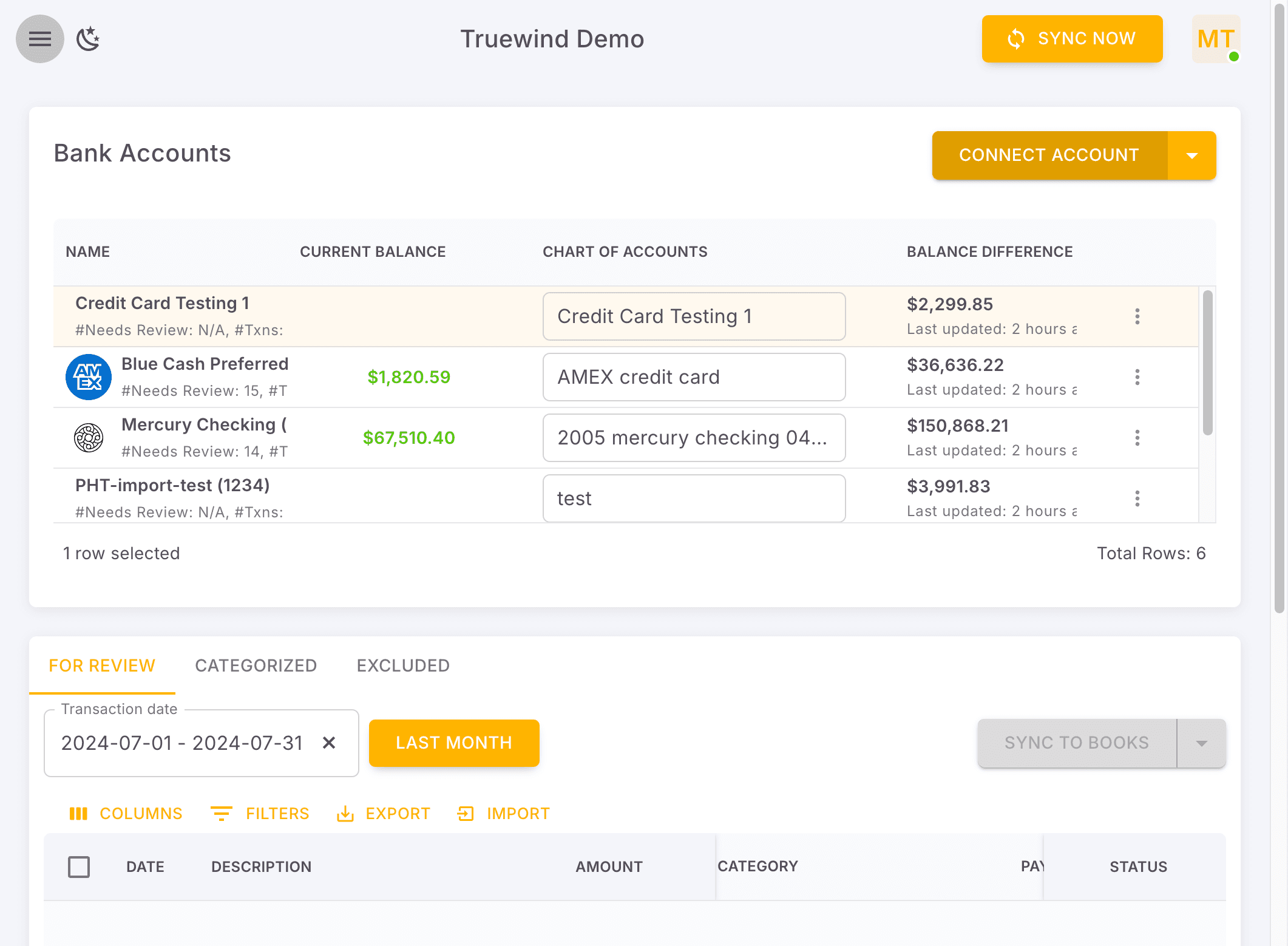Expand the Connect Account dropdown arrow
Screen dimensions: 1288x946
[x=1191, y=155]
